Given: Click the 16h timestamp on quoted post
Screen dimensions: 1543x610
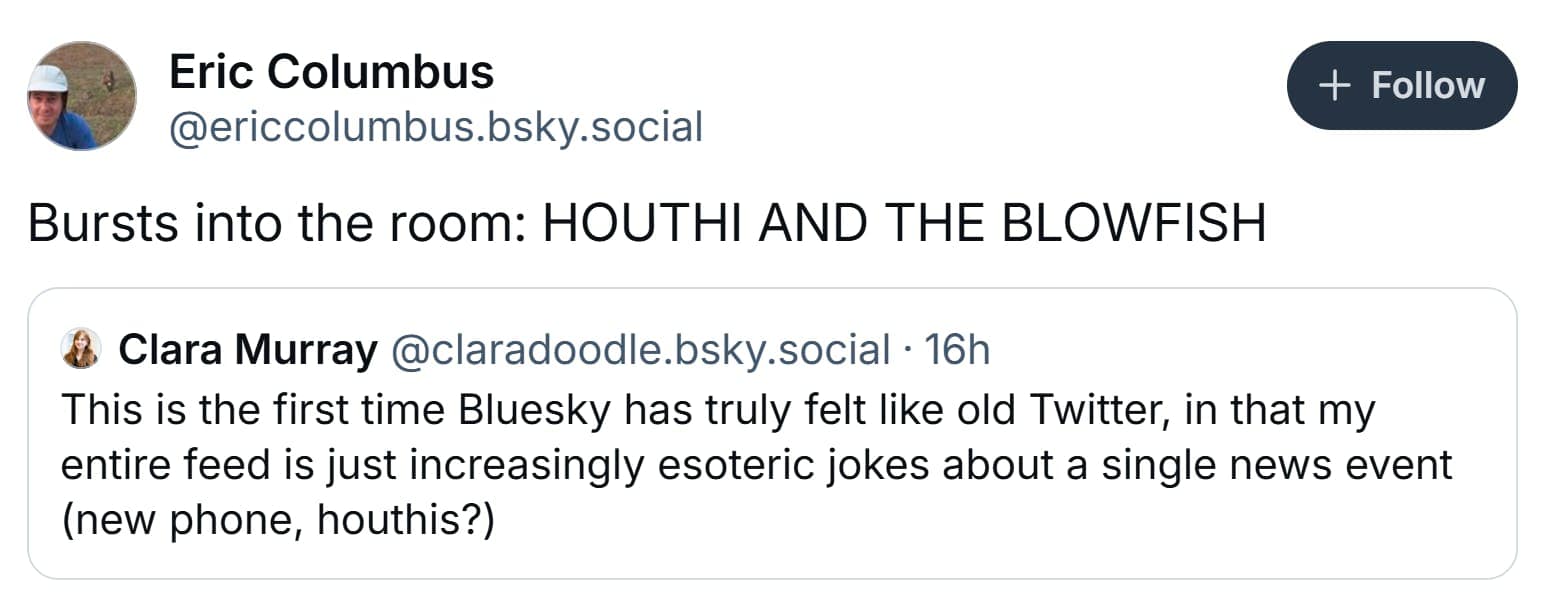Looking at the screenshot, I should tap(957, 349).
